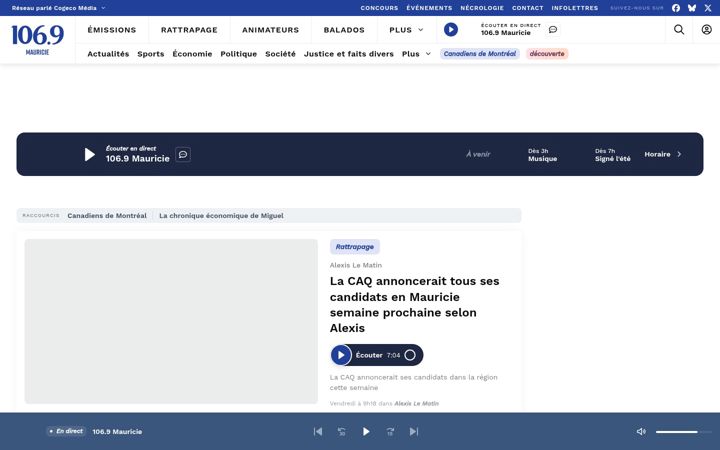
Task: Click the search magnifier icon
Action: click(679, 29)
